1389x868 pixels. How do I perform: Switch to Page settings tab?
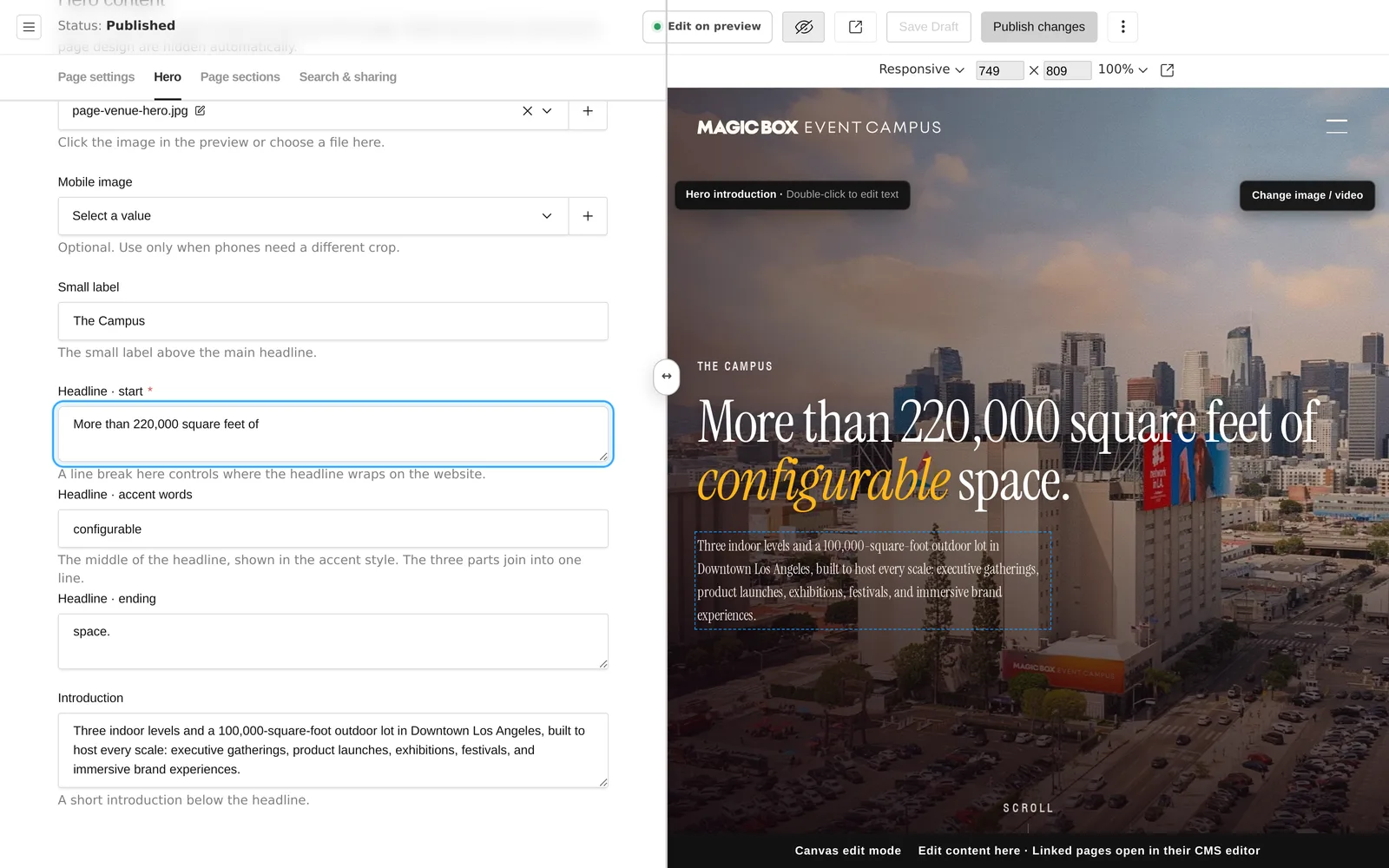tap(96, 77)
